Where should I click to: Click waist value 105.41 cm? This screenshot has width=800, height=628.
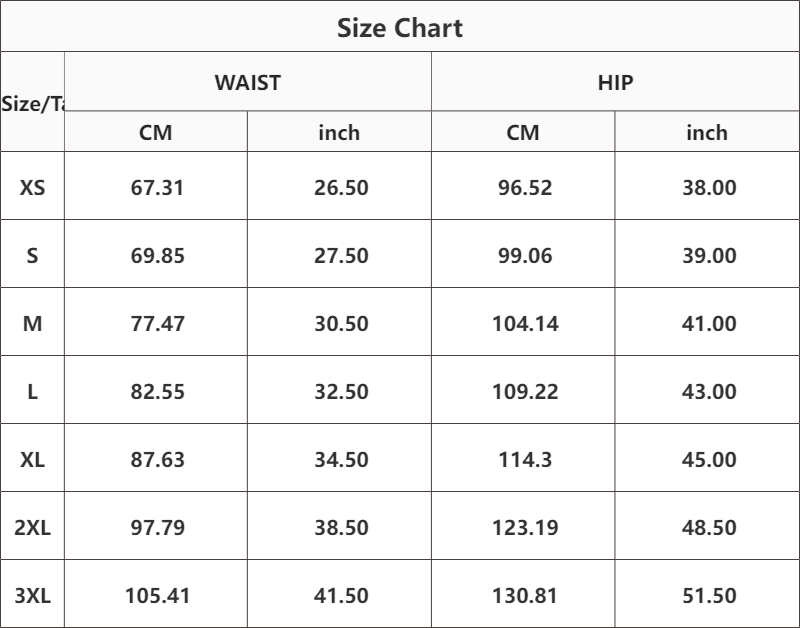click(x=157, y=595)
